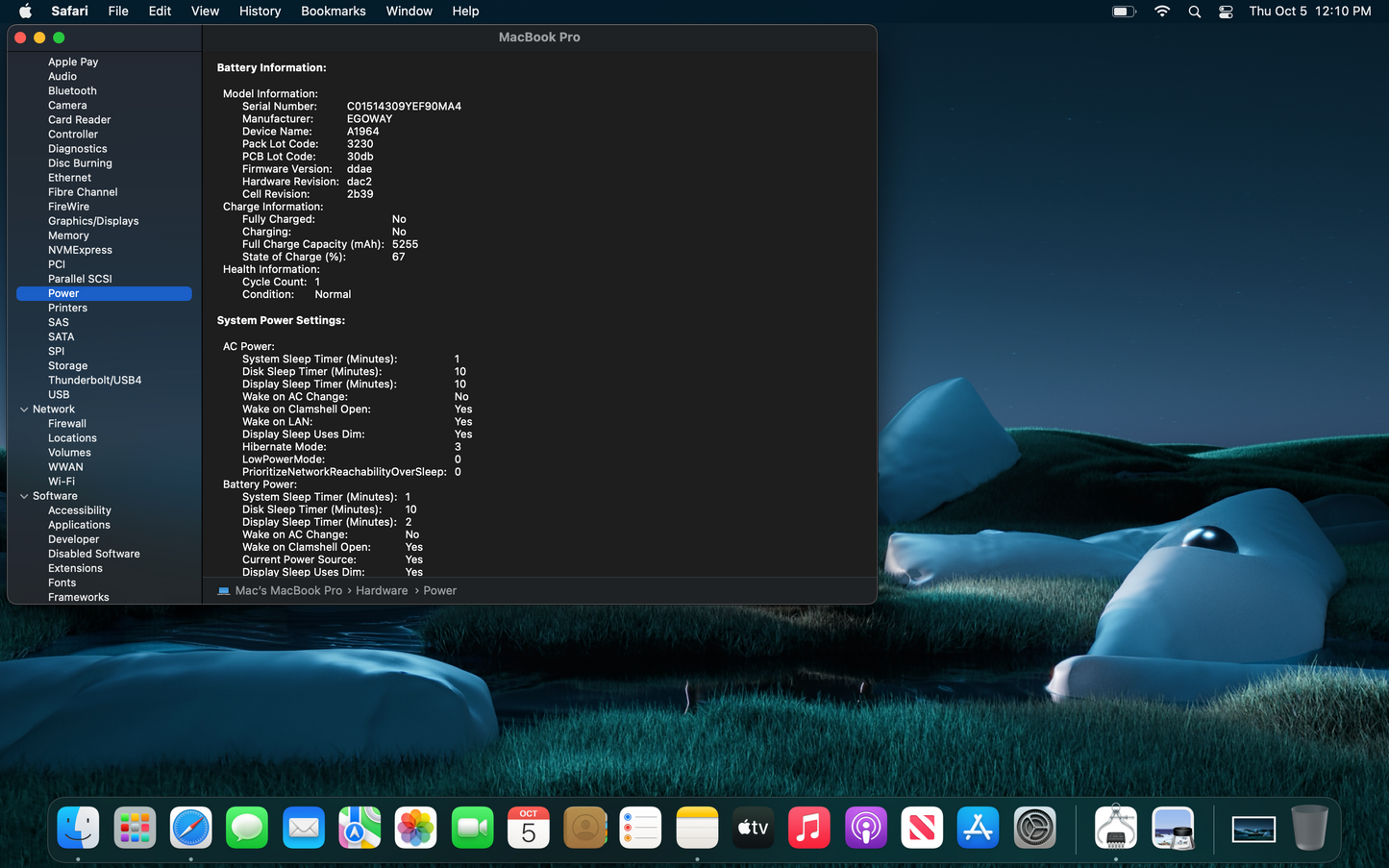Open Control Center in menu bar
The height and width of the screenshot is (868, 1389).
click(x=1226, y=12)
